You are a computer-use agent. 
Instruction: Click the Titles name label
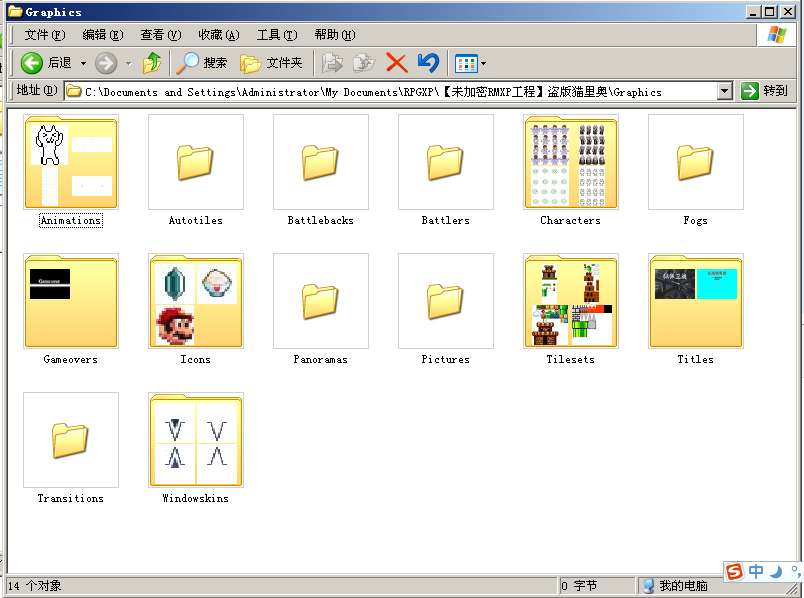click(x=696, y=360)
